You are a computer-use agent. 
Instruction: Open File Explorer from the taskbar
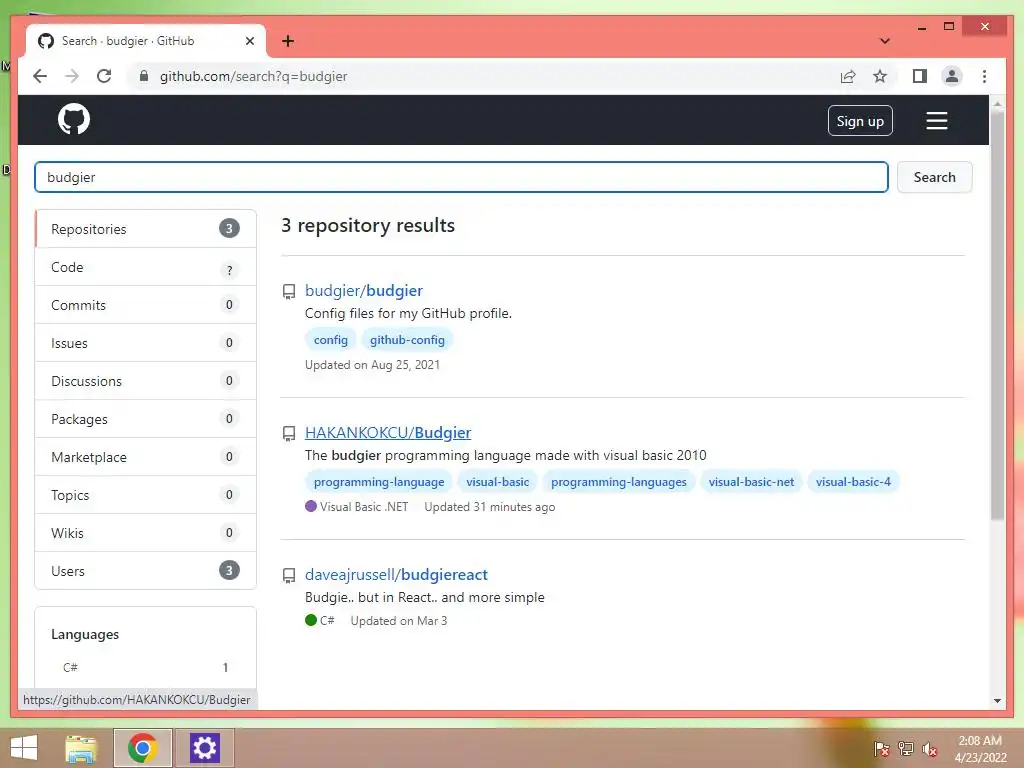pyautogui.click(x=81, y=748)
